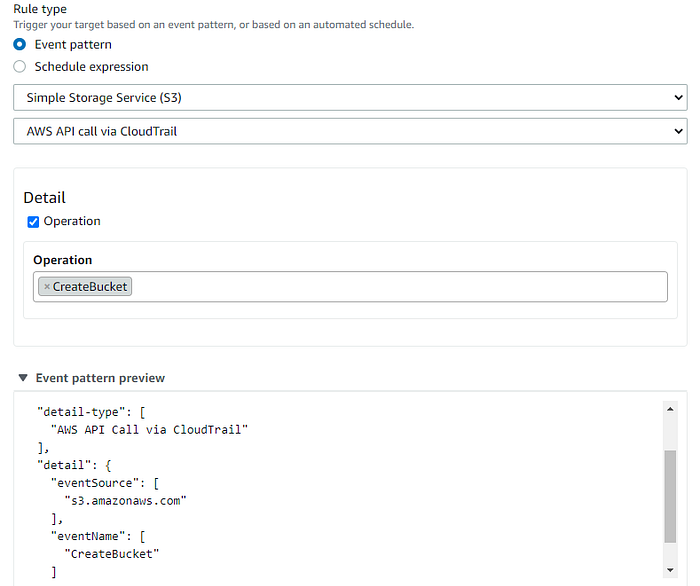This screenshot has width=700, height=586.
Task: Collapse the Event pattern preview triangle
Action: point(23,378)
